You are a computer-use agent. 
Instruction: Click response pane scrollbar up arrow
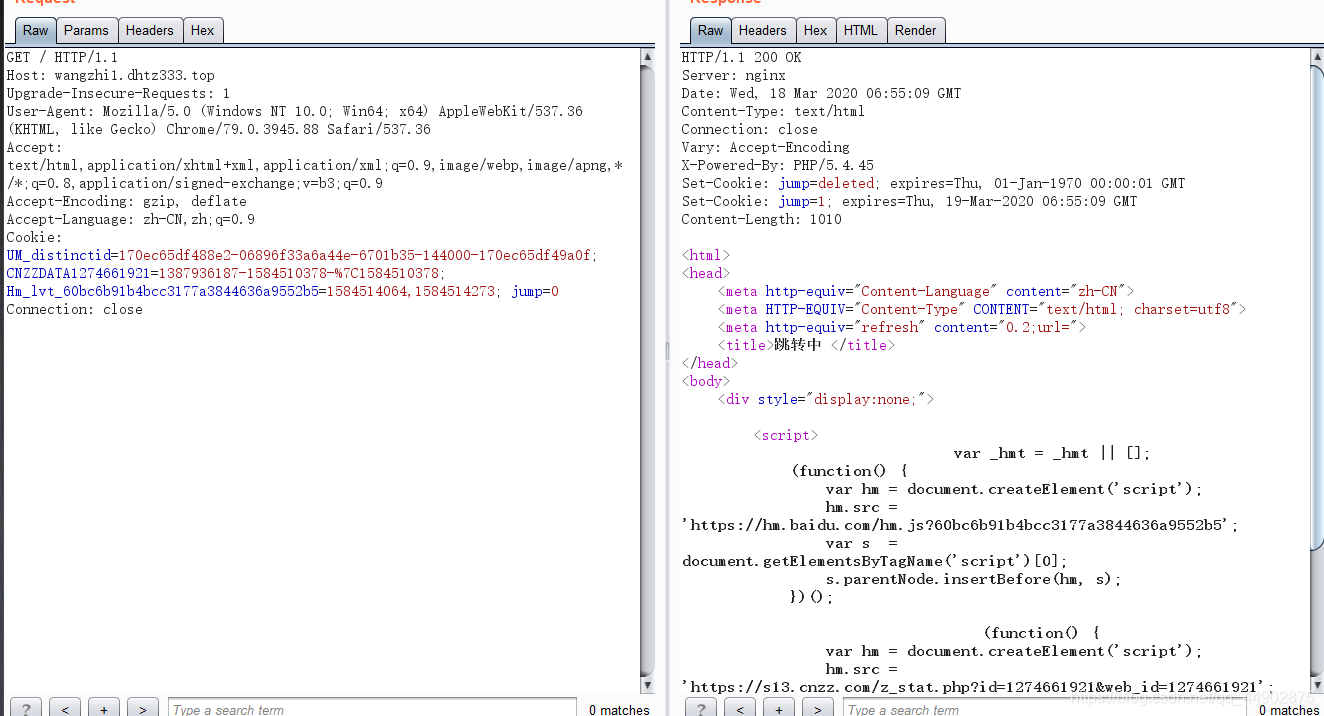1316,57
